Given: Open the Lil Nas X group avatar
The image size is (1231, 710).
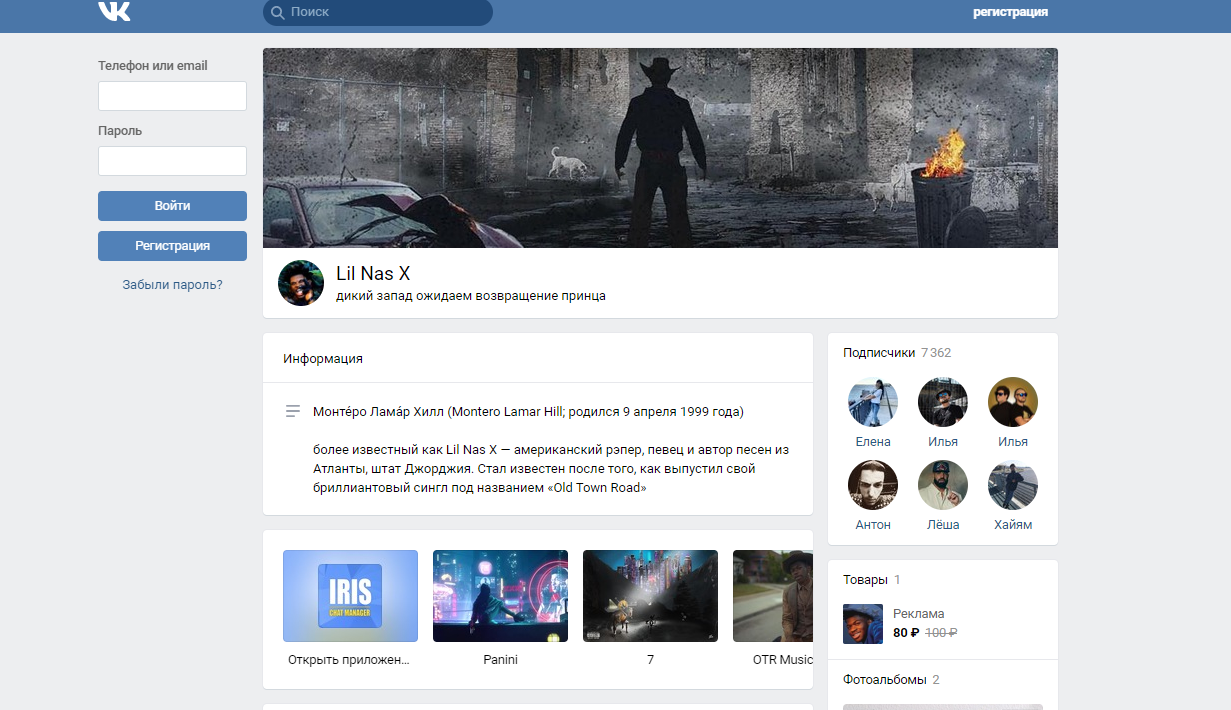Looking at the screenshot, I should pyautogui.click(x=301, y=283).
